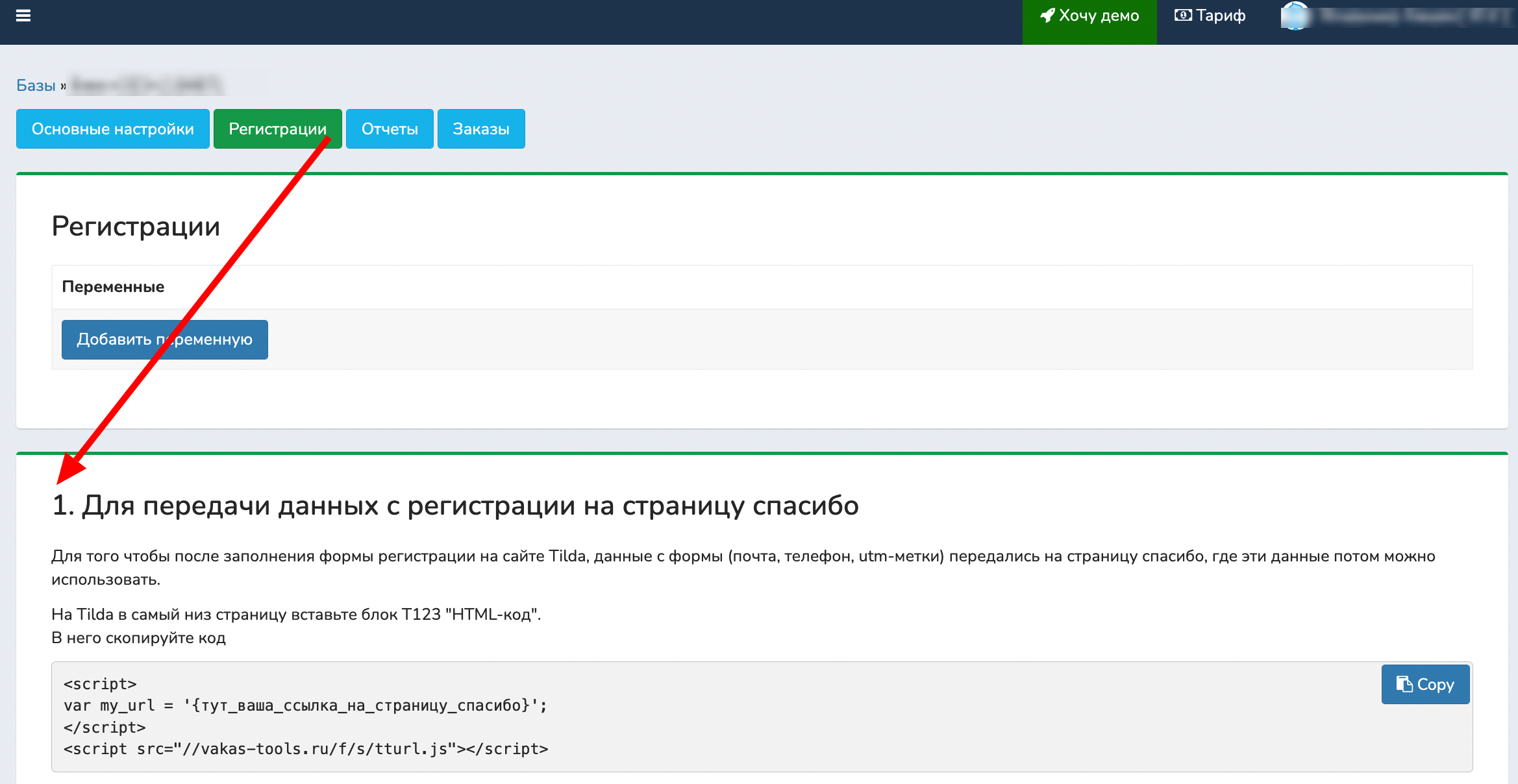
Task: Open the blurred base name breadcrumb
Action: click(147, 85)
